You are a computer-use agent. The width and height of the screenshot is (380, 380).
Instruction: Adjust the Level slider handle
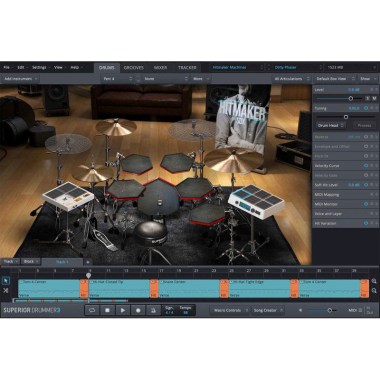(351, 99)
